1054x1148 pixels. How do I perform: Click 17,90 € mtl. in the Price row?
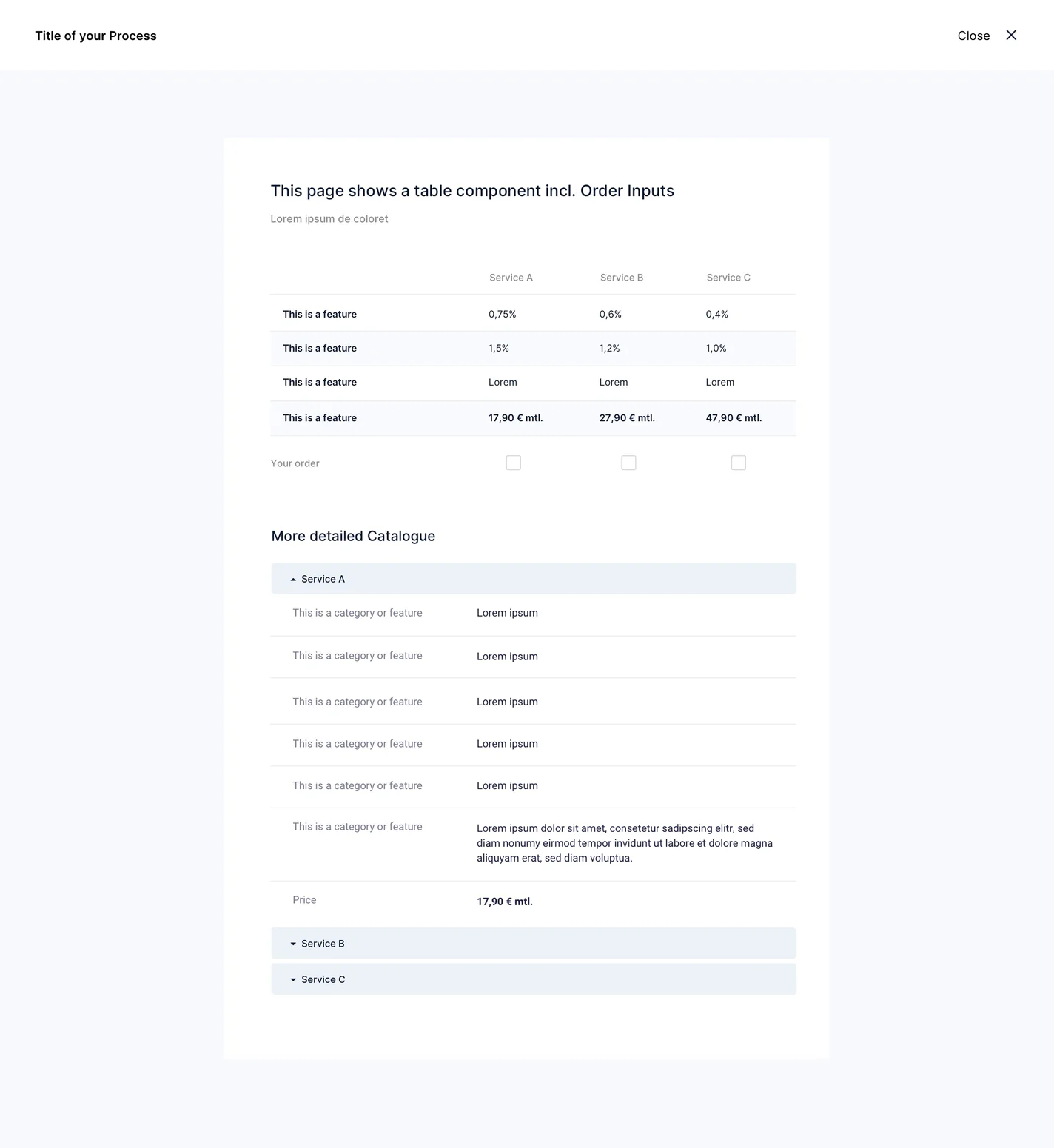coord(505,902)
